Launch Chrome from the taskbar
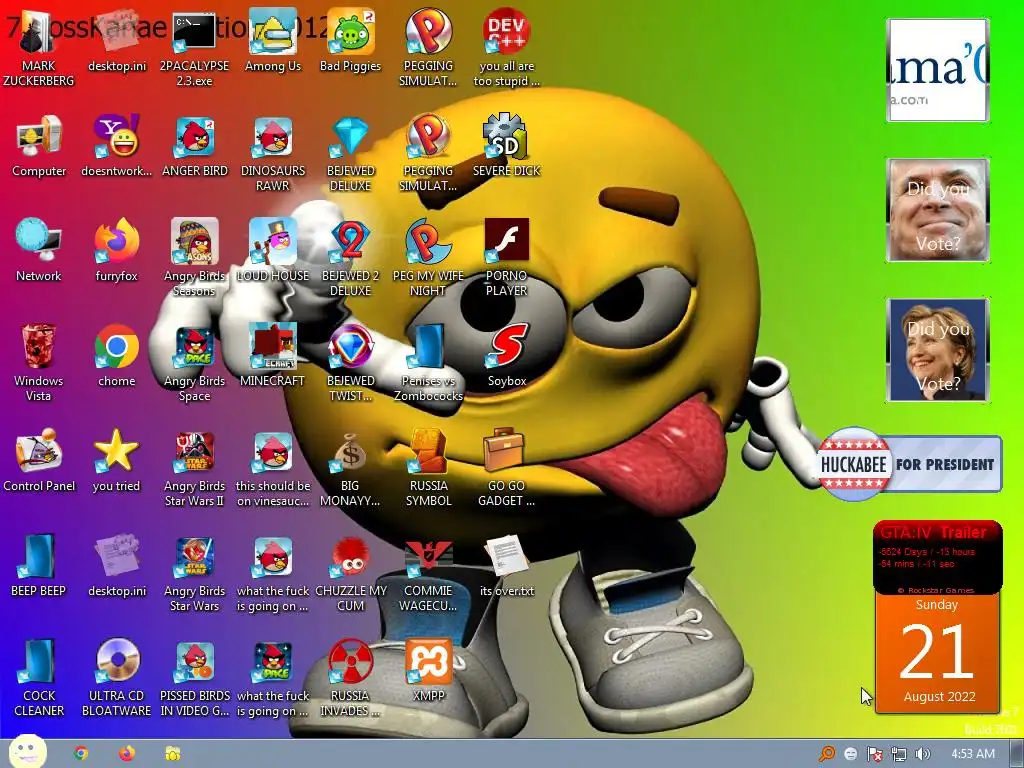1024x768 pixels. tap(81, 754)
